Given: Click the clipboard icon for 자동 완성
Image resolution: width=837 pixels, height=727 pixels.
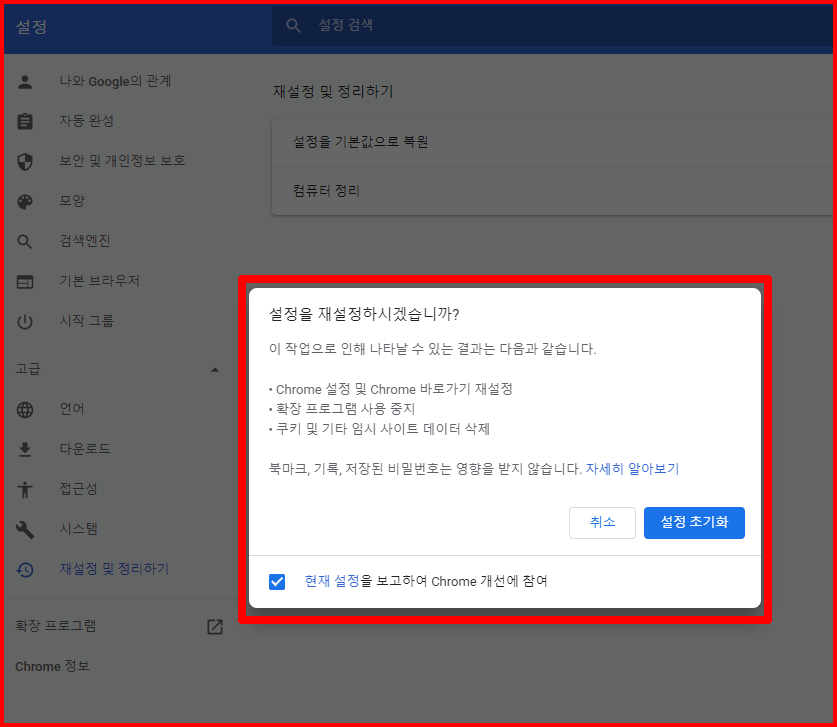Looking at the screenshot, I should click(25, 121).
